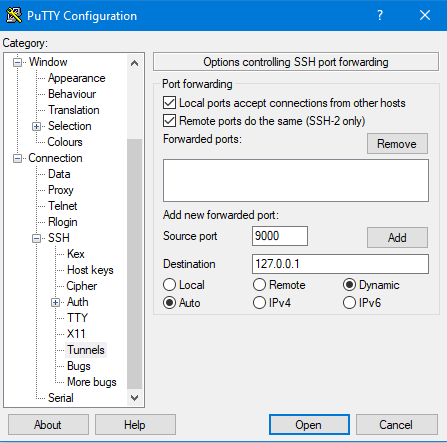447x443 pixels.
Task: Select the IPv4 radio button
Action: tap(259, 303)
